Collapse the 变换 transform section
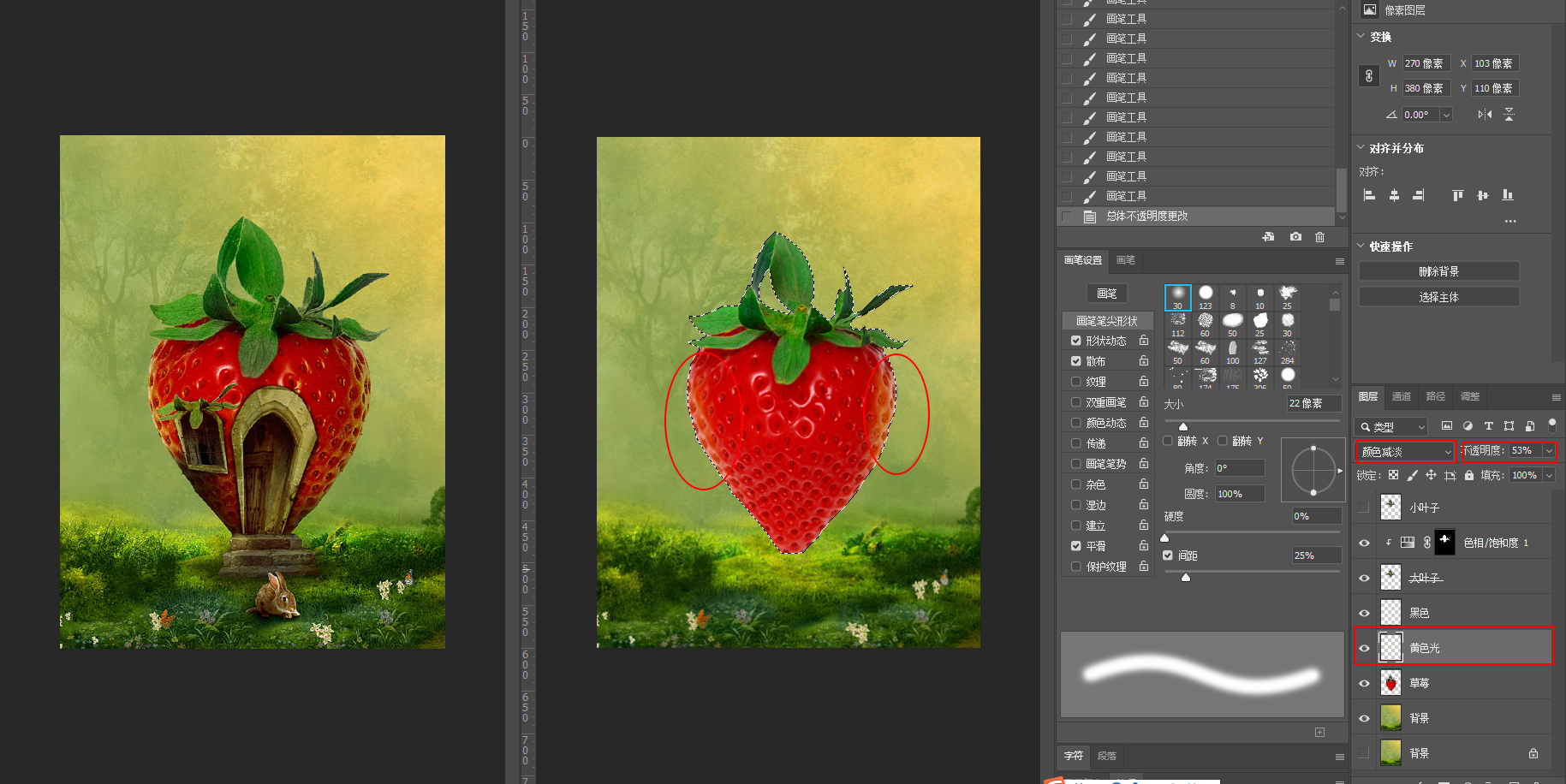 point(1361,36)
